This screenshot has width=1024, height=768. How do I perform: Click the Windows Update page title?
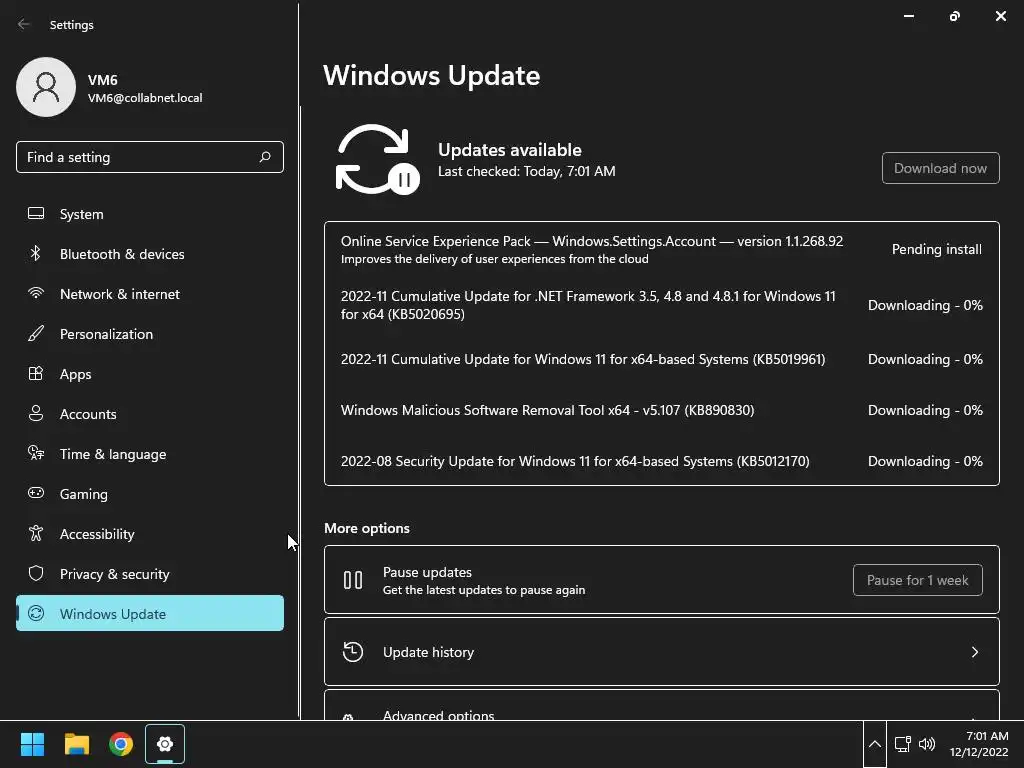coord(432,75)
